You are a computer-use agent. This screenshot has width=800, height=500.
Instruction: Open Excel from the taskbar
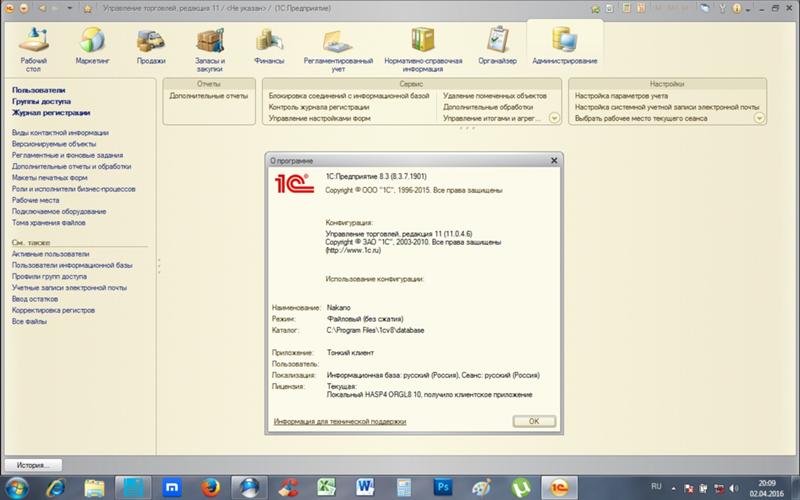(327, 488)
